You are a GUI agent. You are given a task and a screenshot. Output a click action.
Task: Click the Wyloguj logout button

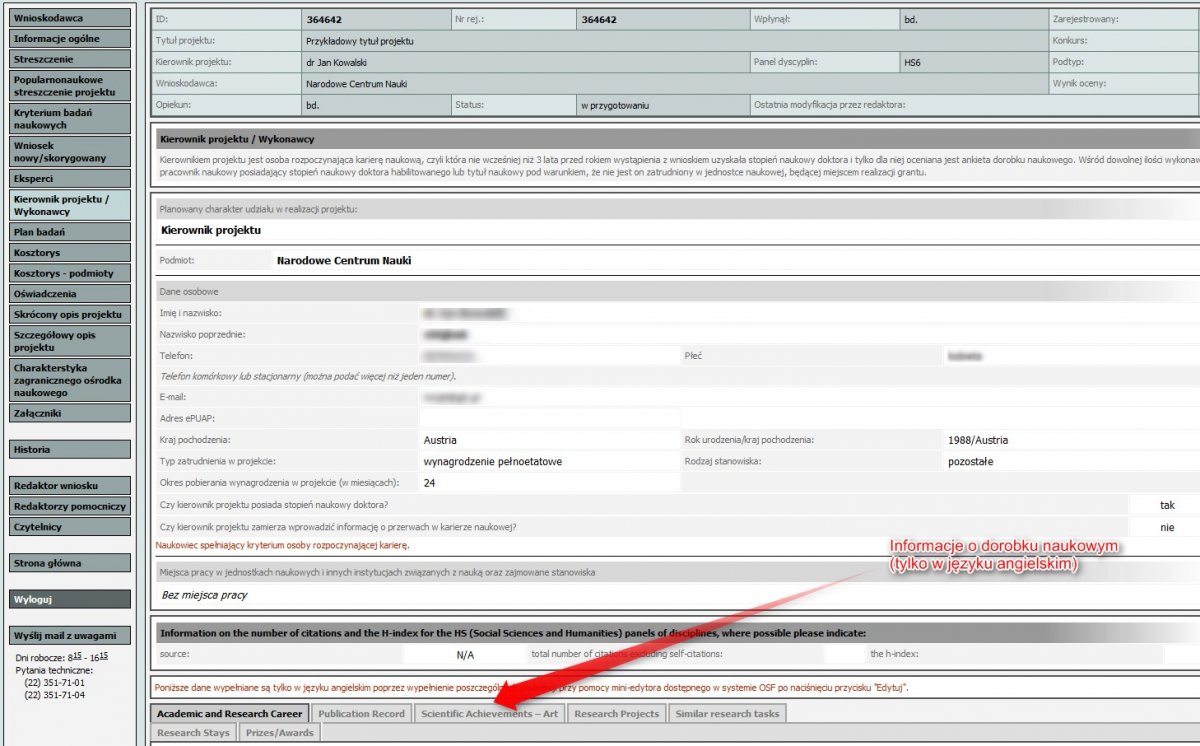point(70,600)
